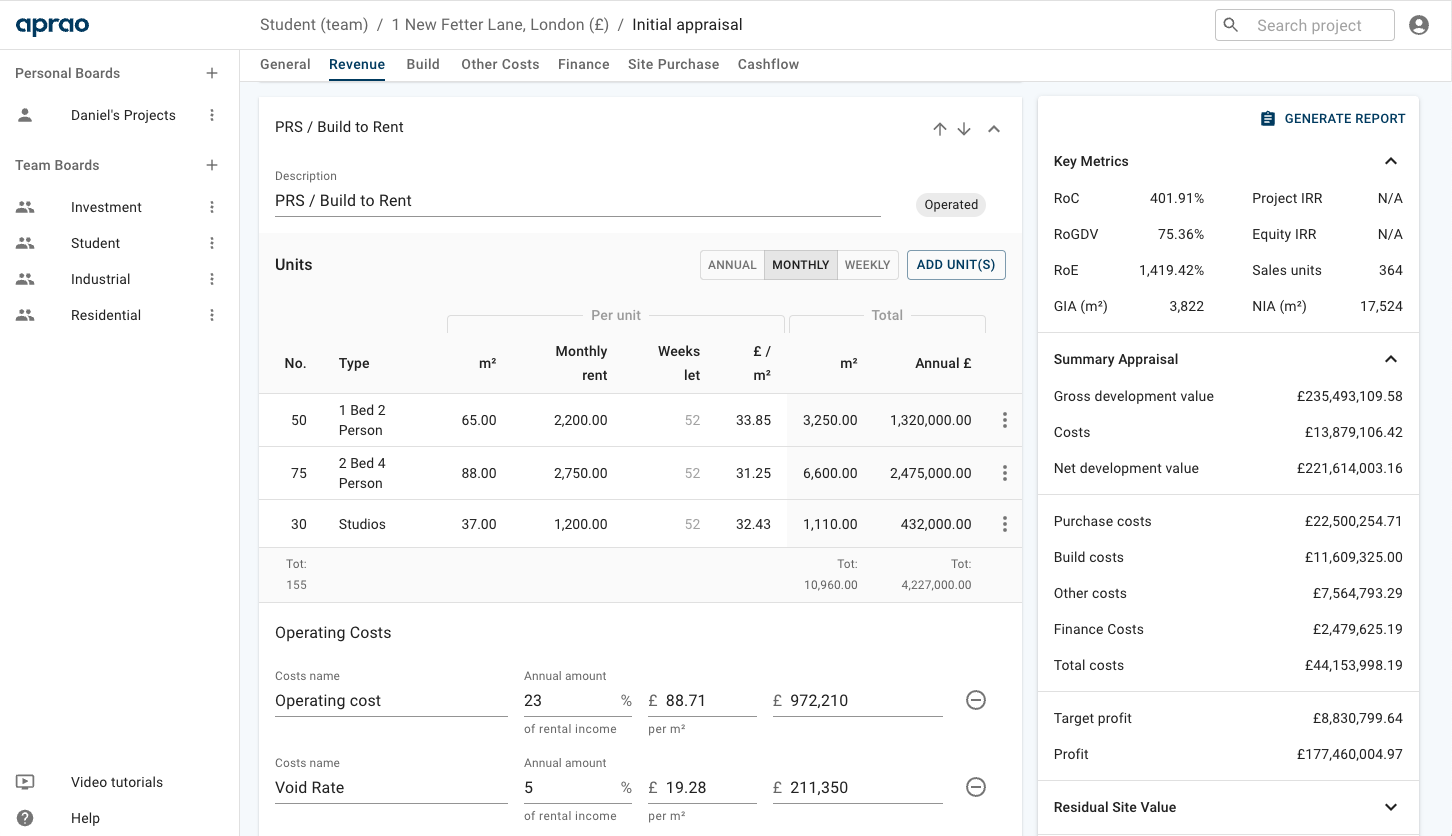This screenshot has height=836, width=1452.
Task: Click the RoC value 401.91%
Action: pyautogui.click(x=1177, y=198)
